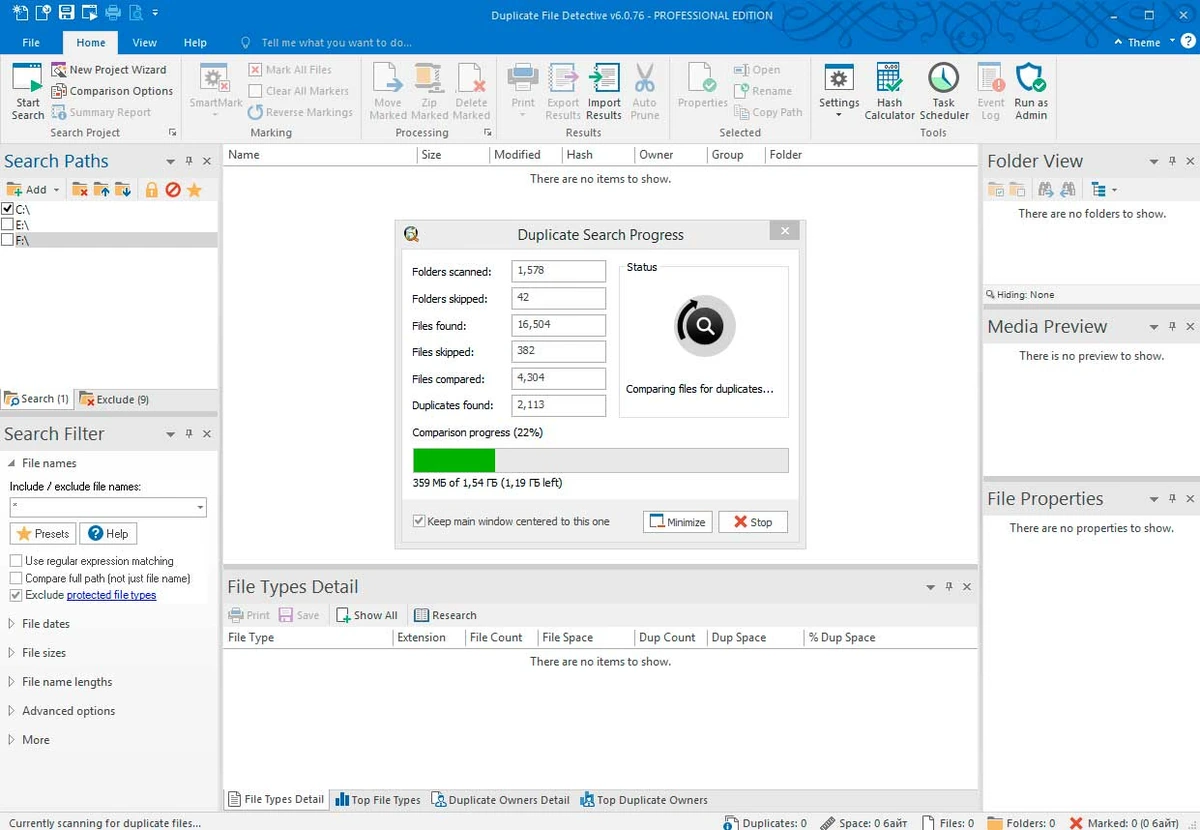Image resolution: width=1200 pixels, height=830 pixels.
Task: Click the Help button in Search Filter
Action: (x=108, y=534)
